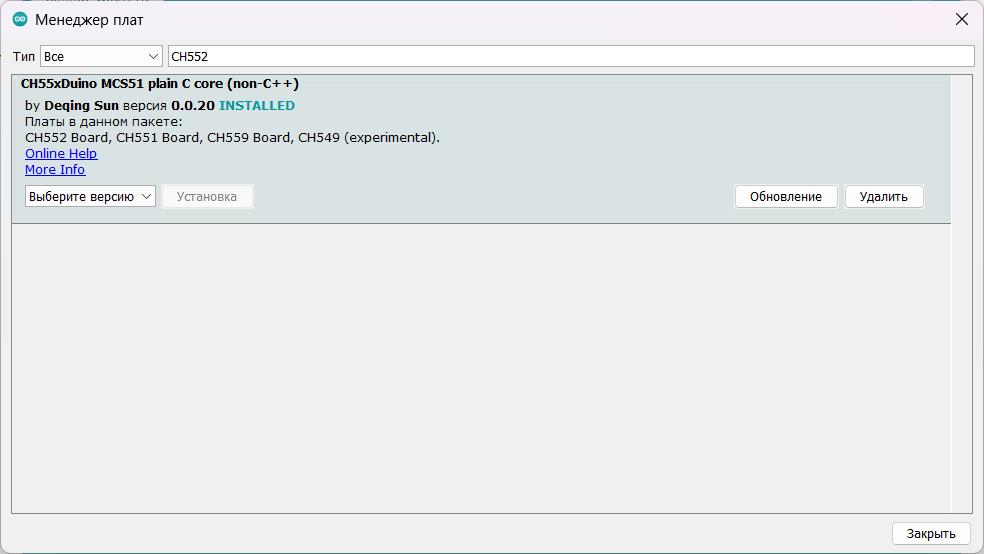The width and height of the screenshot is (984, 554).
Task: Click the Закрыть button
Action: pos(931,533)
